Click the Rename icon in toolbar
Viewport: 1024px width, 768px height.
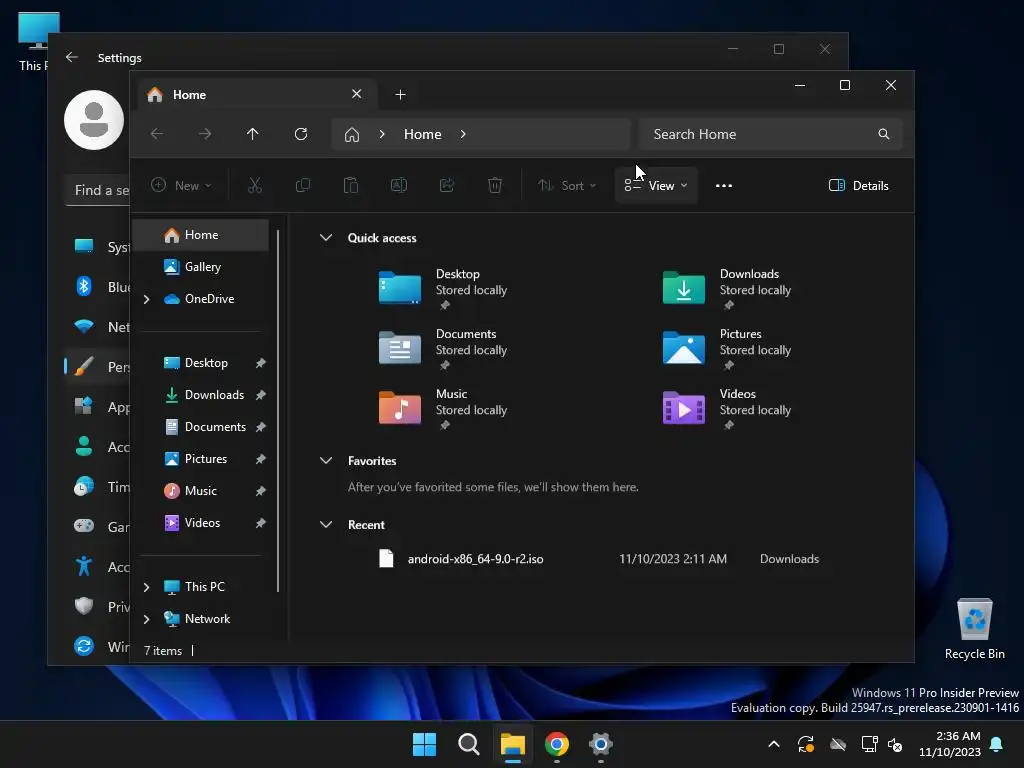pos(399,185)
